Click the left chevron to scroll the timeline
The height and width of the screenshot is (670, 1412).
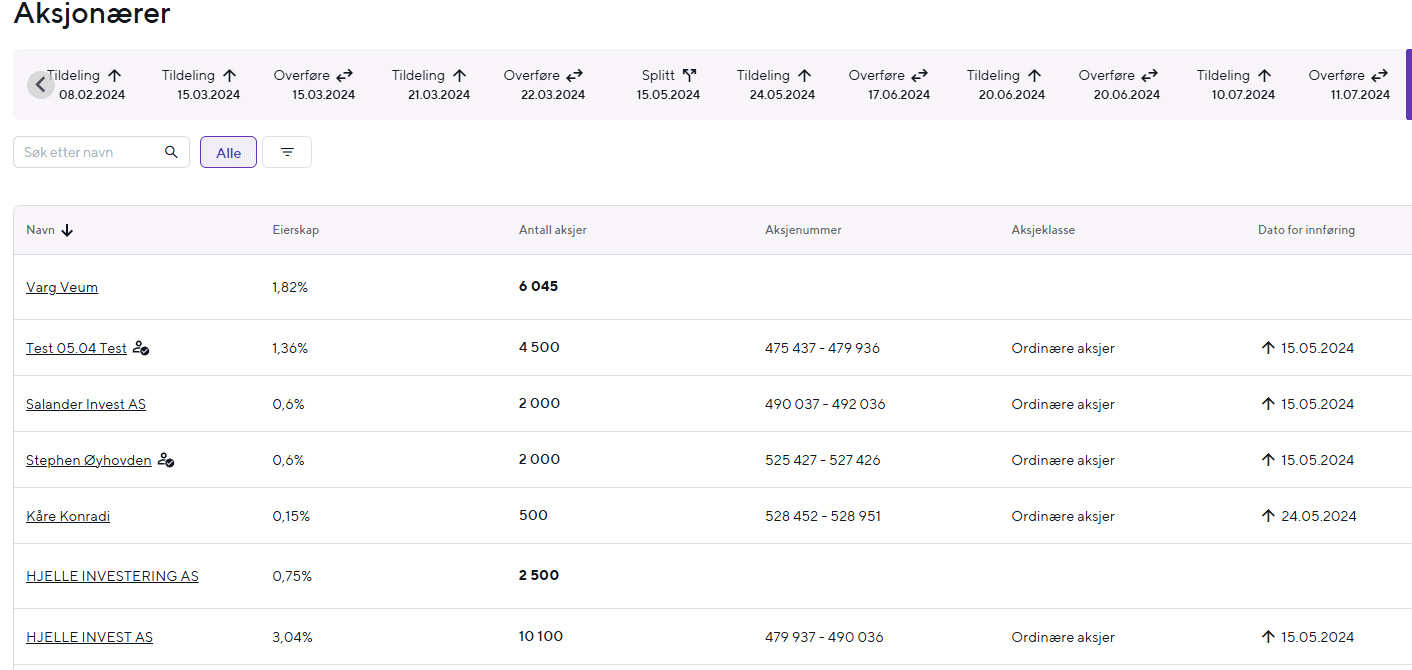tap(40, 84)
